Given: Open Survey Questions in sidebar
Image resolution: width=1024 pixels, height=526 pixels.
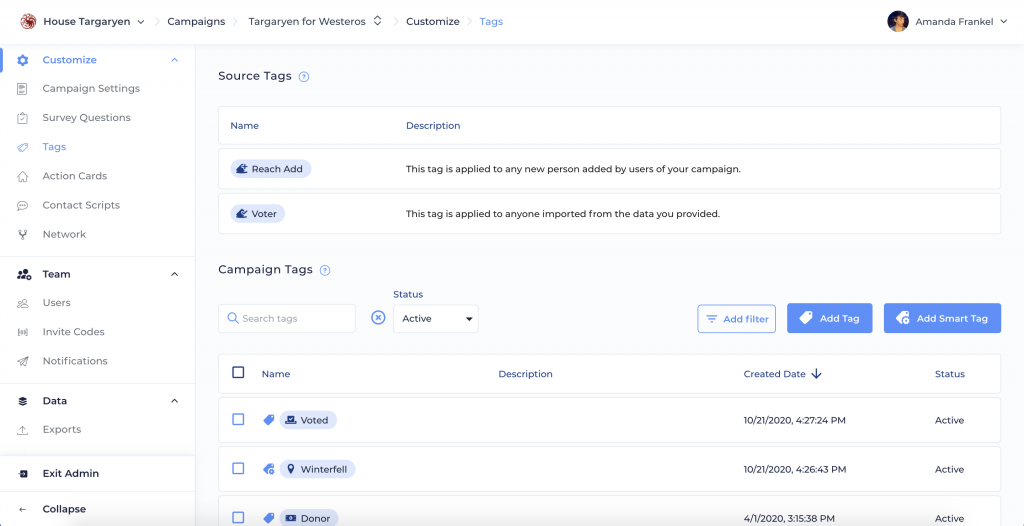Looking at the screenshot, I should (x=86, y=118).
